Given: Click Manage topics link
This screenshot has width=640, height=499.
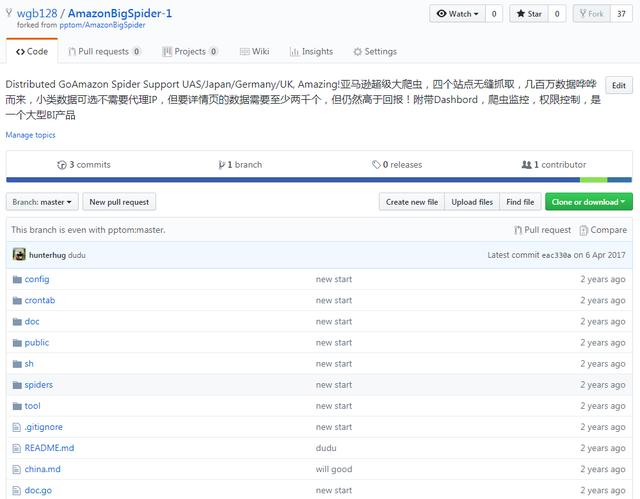Looking at the screenshot, I should (31, 135).
